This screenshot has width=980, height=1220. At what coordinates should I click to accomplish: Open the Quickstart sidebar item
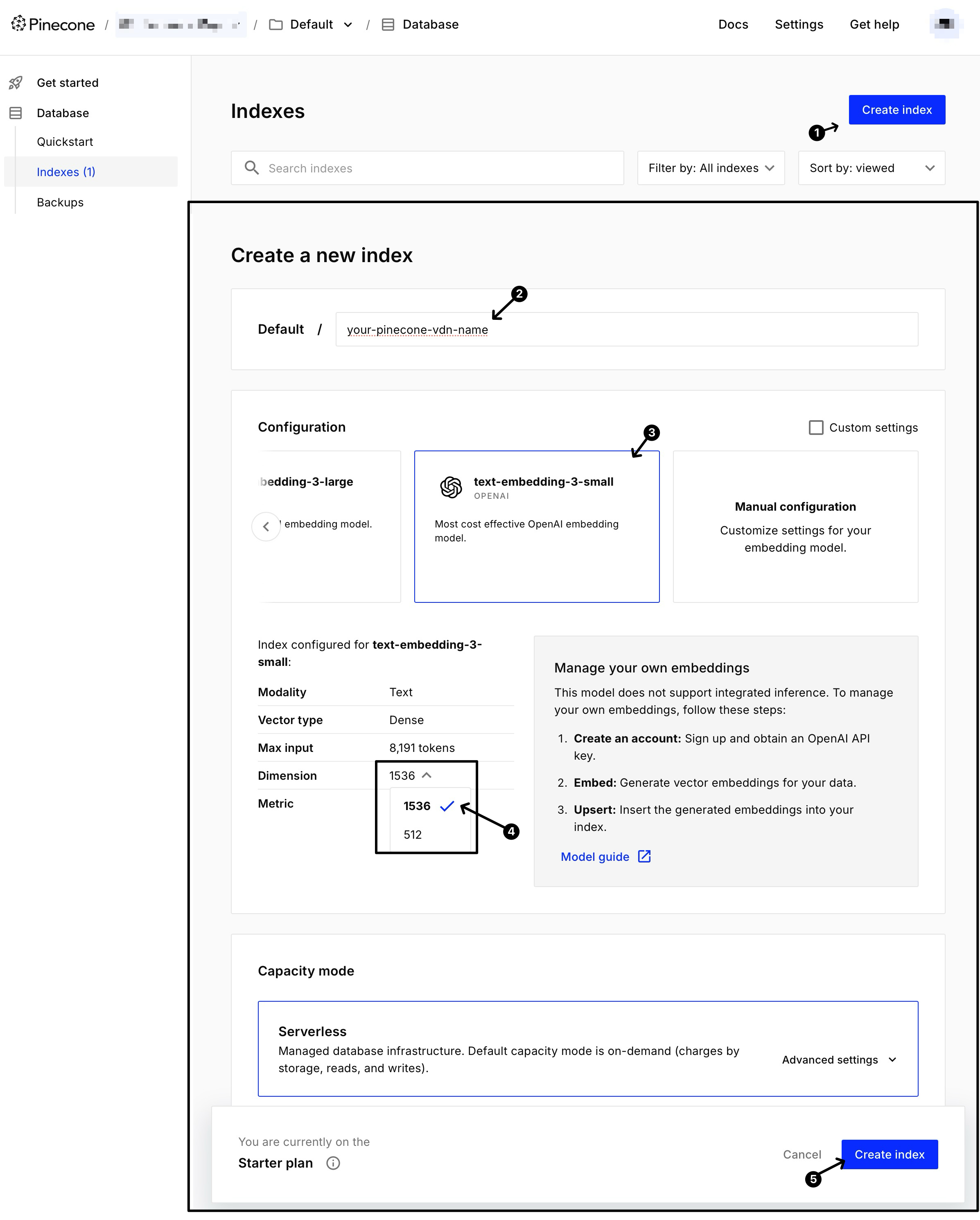tap(65, 142)
